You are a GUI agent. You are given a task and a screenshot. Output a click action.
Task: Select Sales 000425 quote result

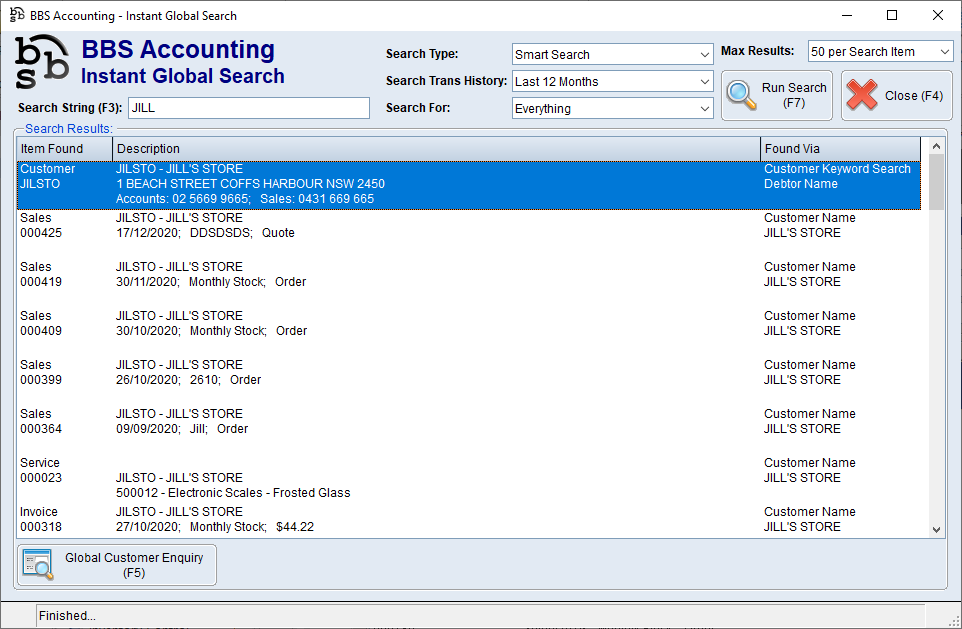coord(400,226)
